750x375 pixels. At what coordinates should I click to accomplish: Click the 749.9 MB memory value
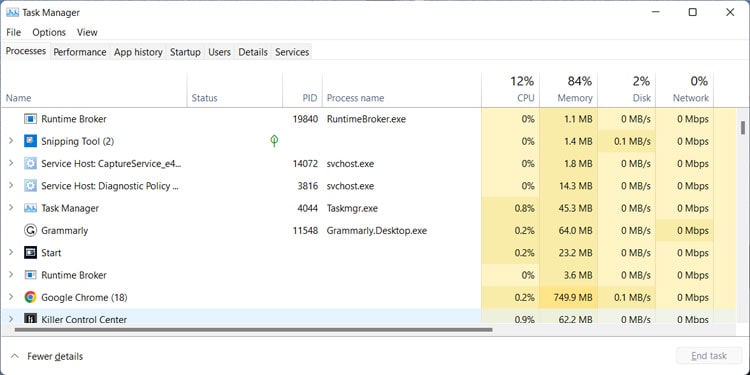pos(572,298)
